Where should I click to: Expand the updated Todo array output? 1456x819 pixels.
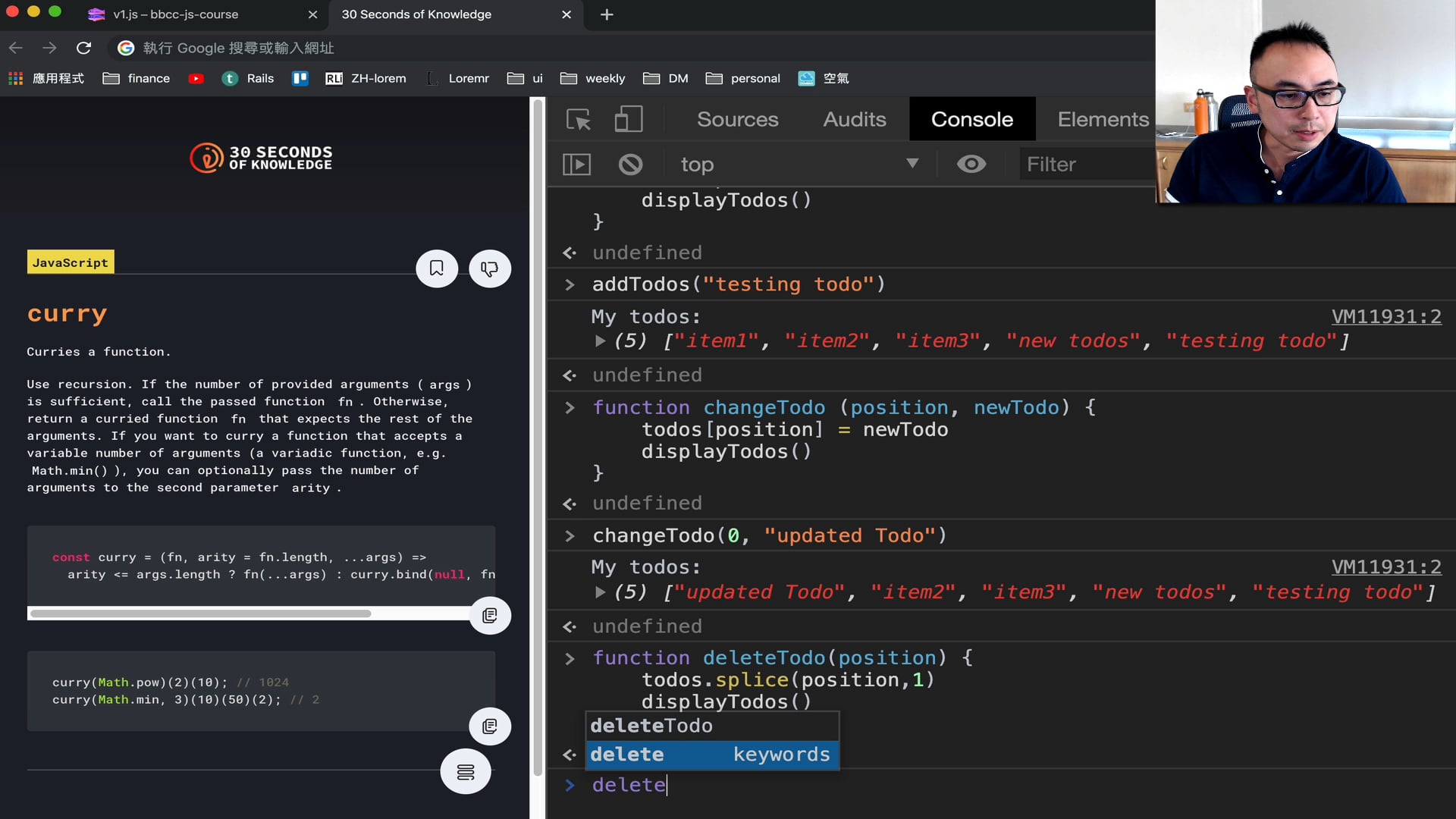(x=601, y=592)
